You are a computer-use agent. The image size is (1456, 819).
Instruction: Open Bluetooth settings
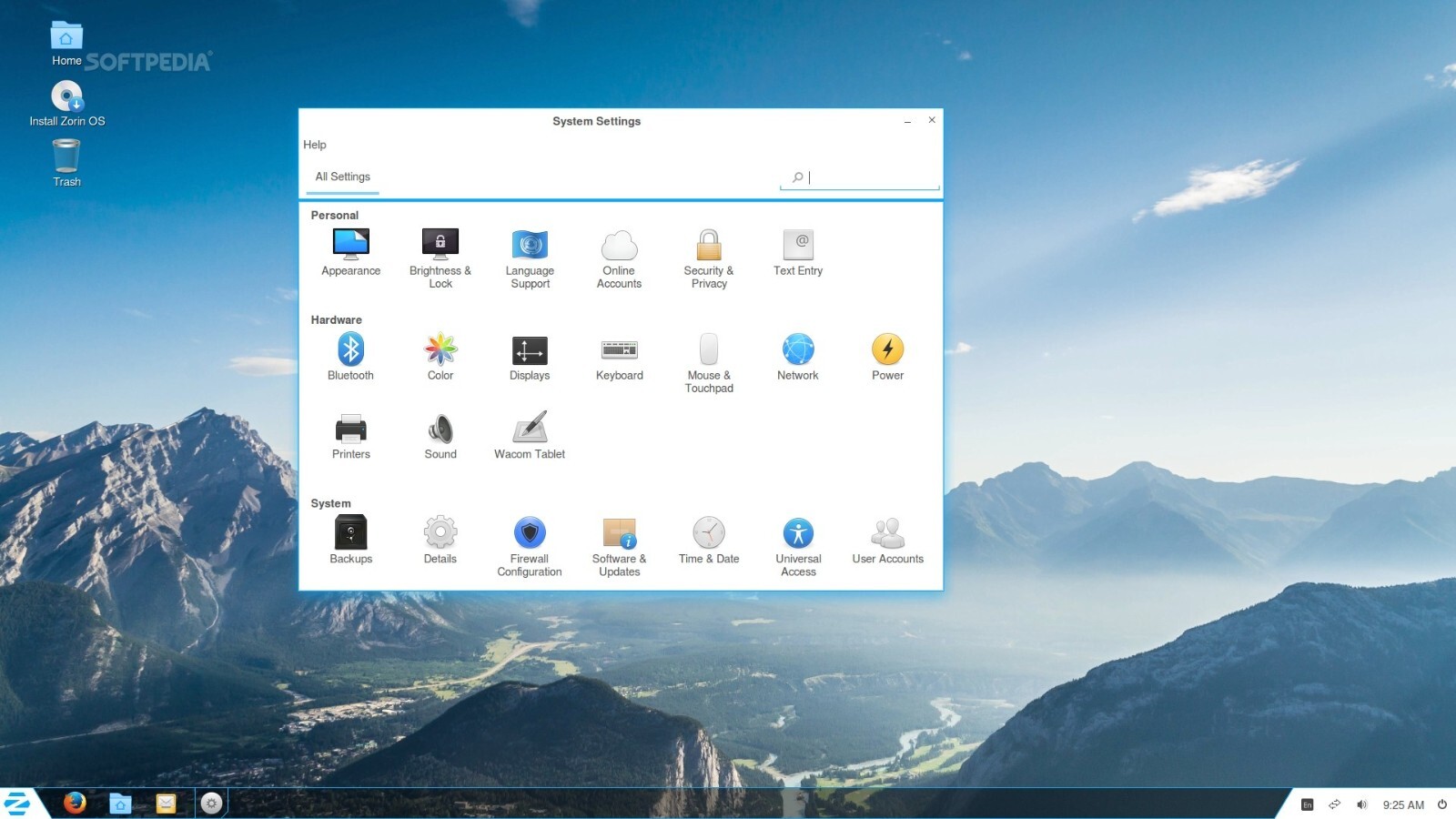point(350,357)
